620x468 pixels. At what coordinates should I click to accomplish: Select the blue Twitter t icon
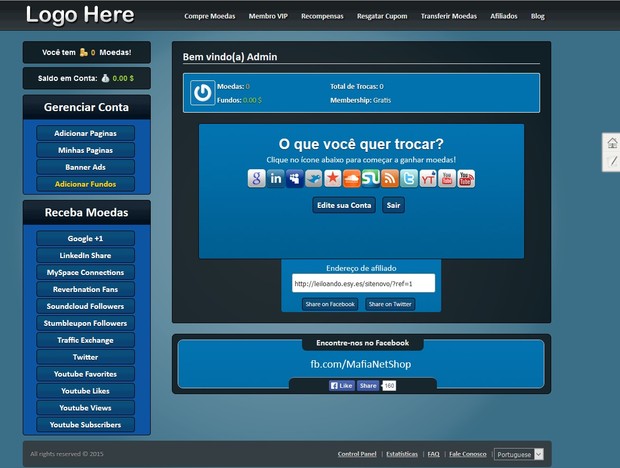point(408,179)
